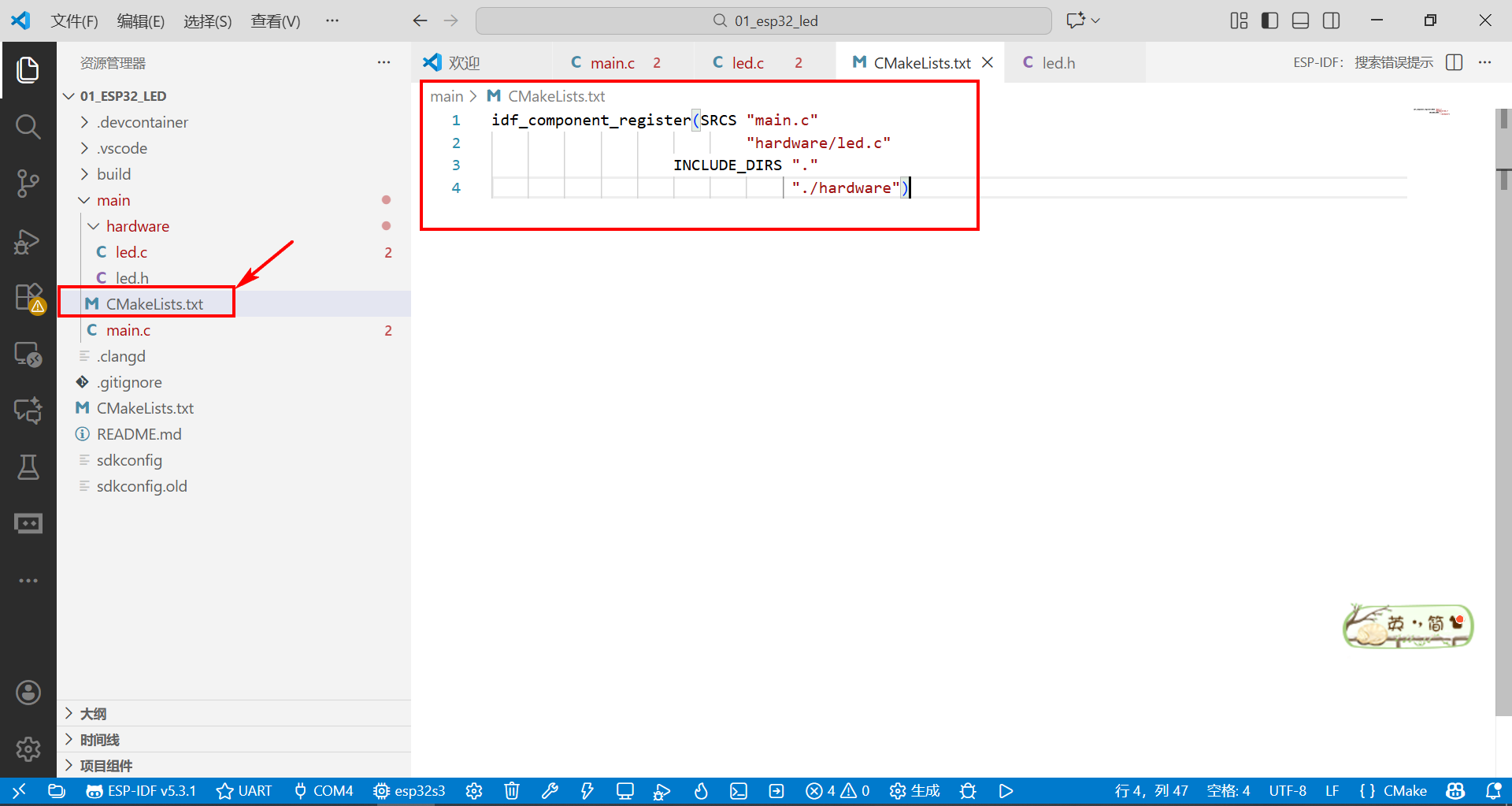
Task: Build the project with wrench icon
Action: pos(550,790)
